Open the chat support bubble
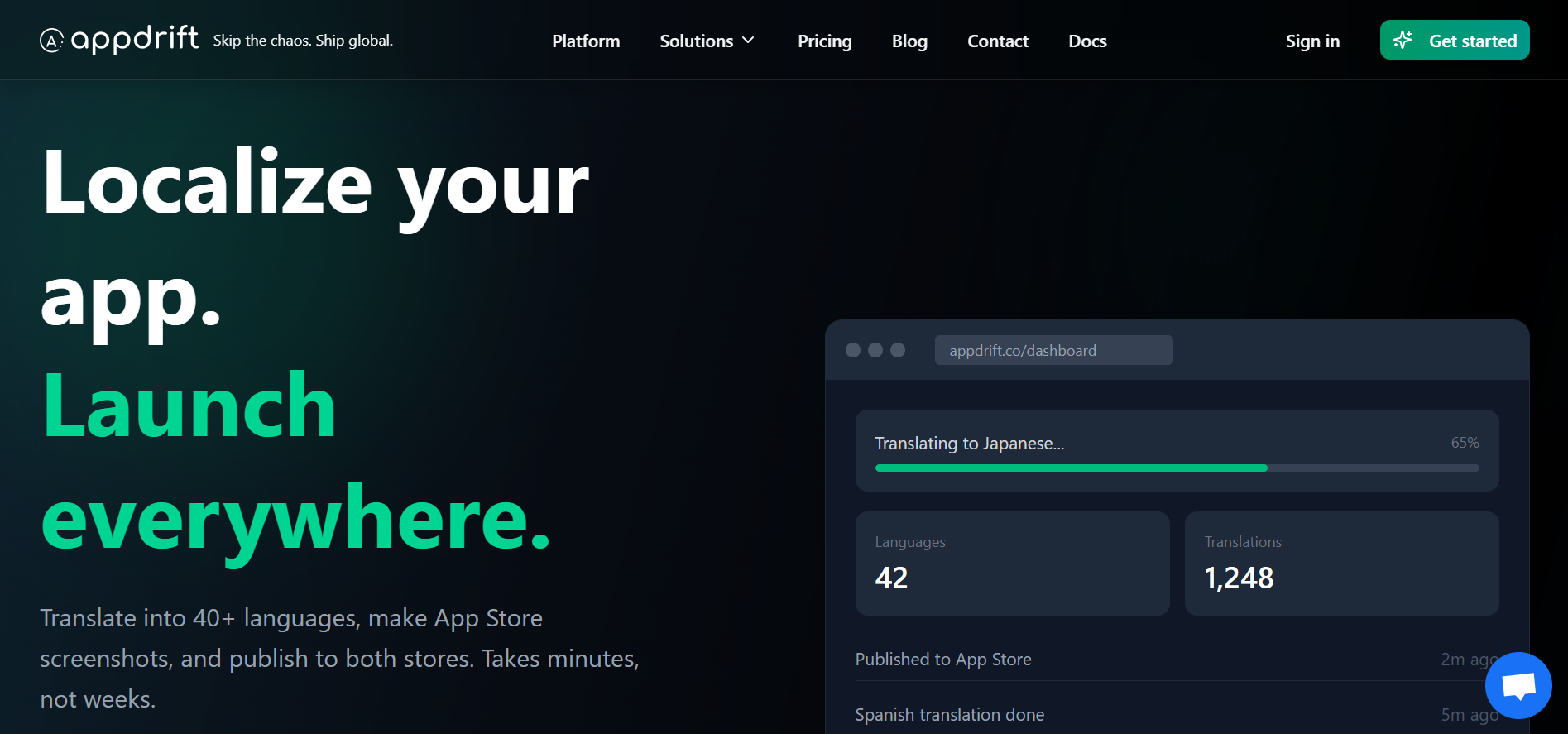This screenshot has height=734, width=1568. [x=1518, y=685]
